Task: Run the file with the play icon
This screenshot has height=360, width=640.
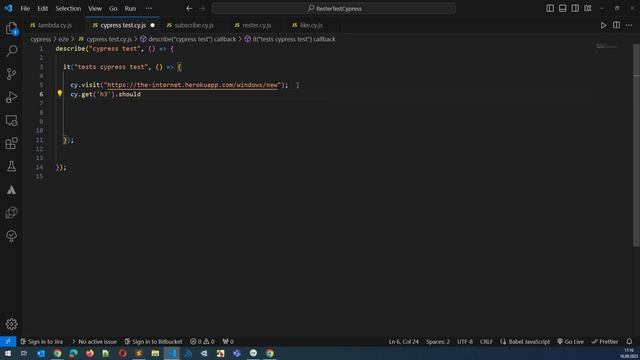Action: pyautogui.click(x=603, y=25)
